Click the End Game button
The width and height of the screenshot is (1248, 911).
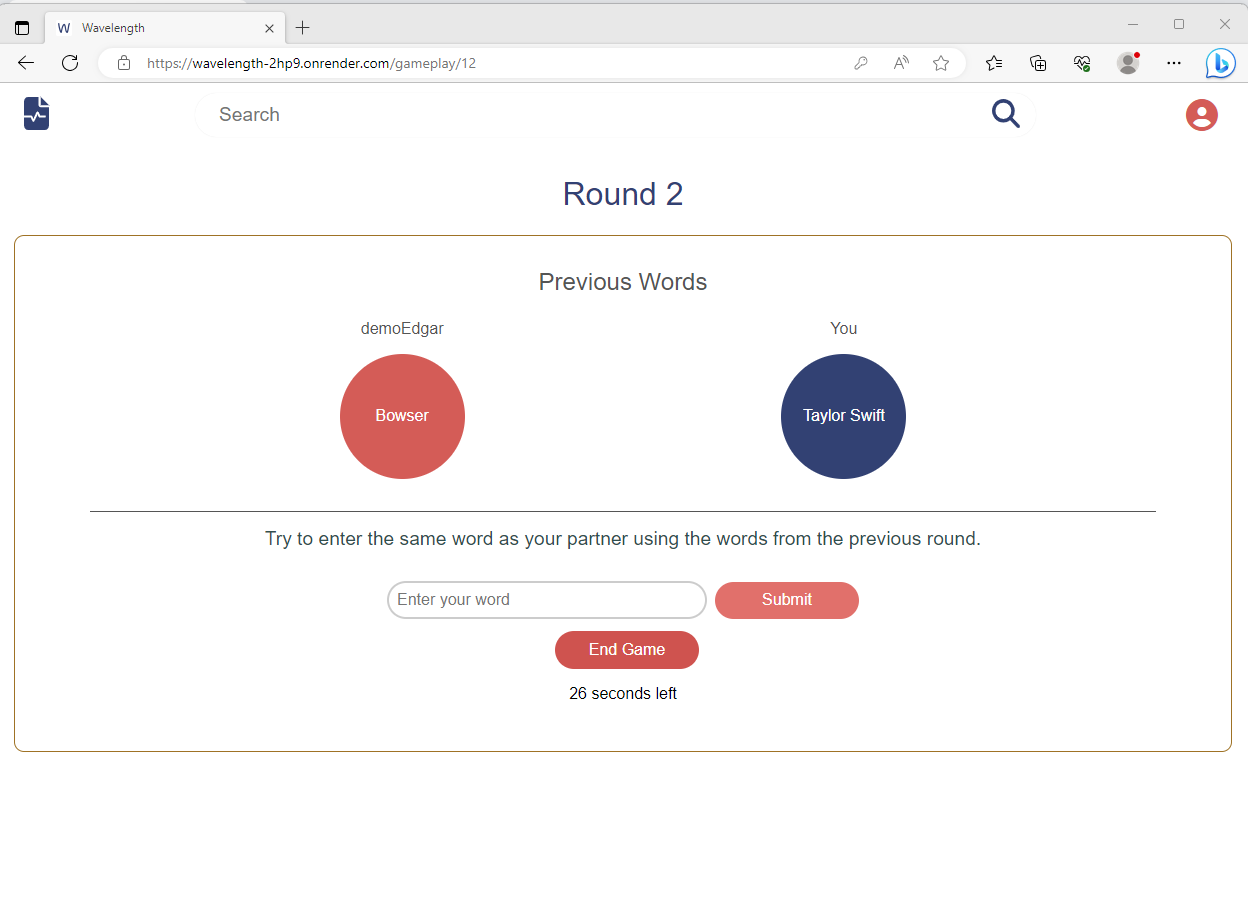point(626,650)
